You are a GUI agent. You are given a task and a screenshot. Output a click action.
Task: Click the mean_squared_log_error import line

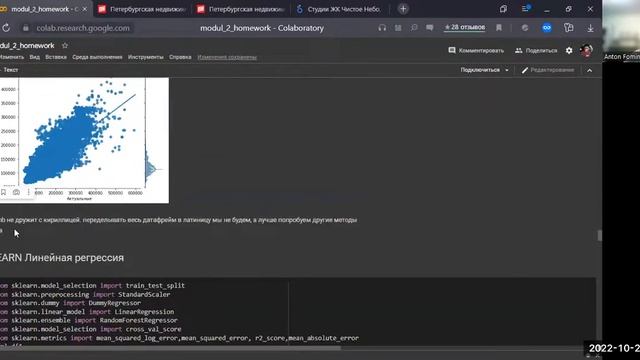coord(180,338)
